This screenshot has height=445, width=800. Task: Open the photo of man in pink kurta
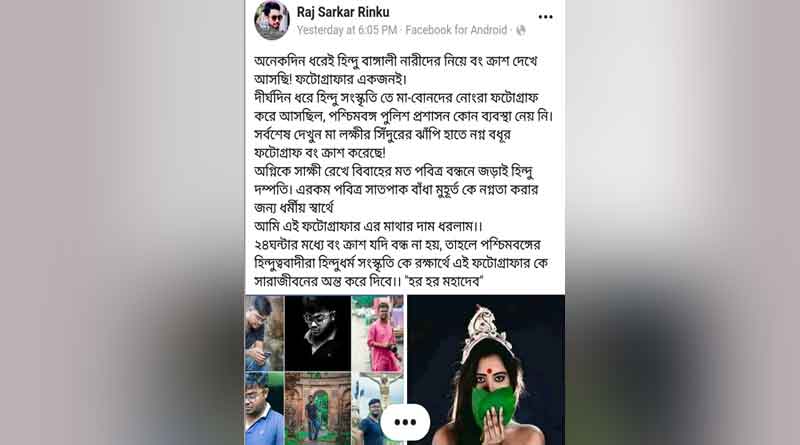click(x=378, y=333)
